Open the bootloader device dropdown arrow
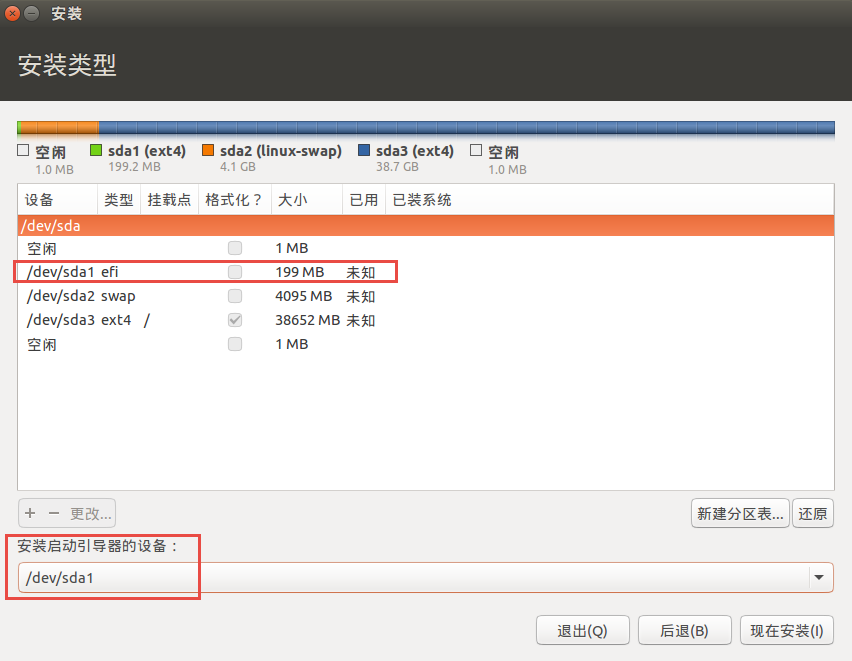Screen dimensions: 852x661 click(x=819, y=578)
